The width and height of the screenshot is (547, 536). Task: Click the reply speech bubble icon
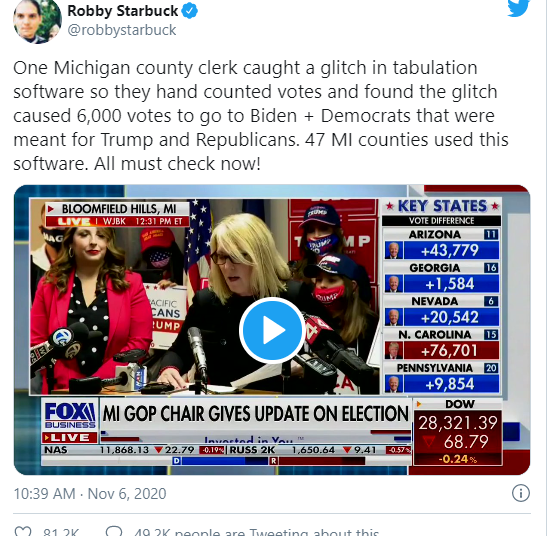[114, 531]
